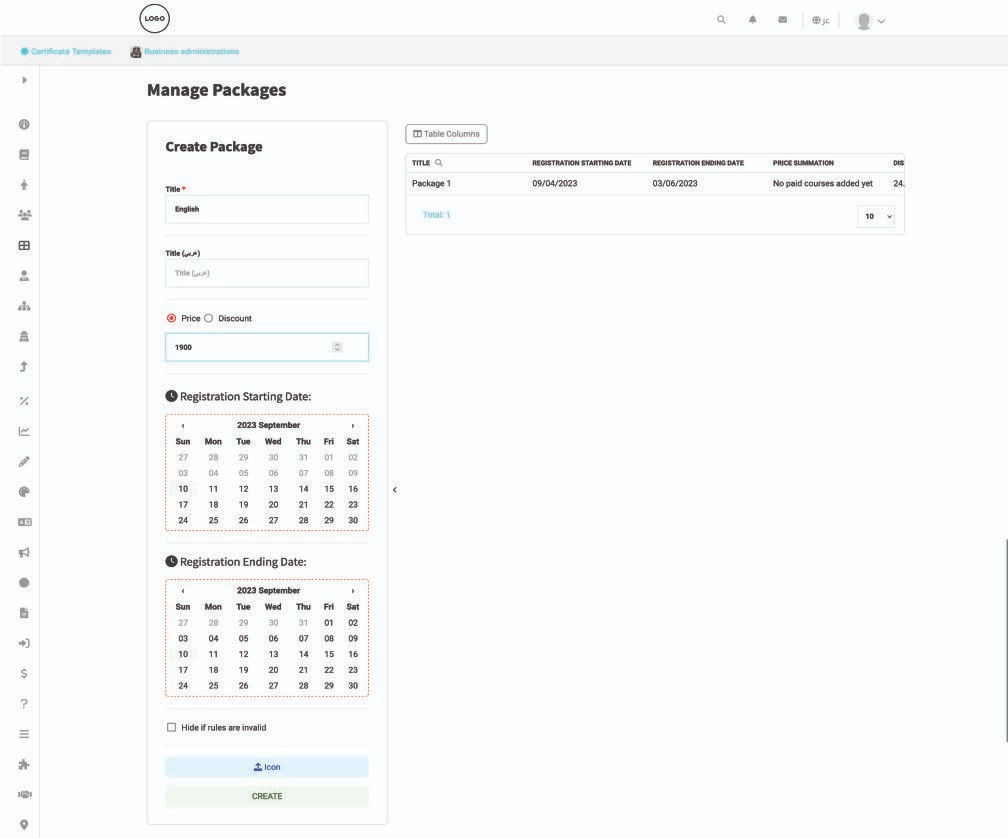This screenshot has height=838, width=1008.
Task: Switch language with the globe icon
Action: (x=820, y=21)
